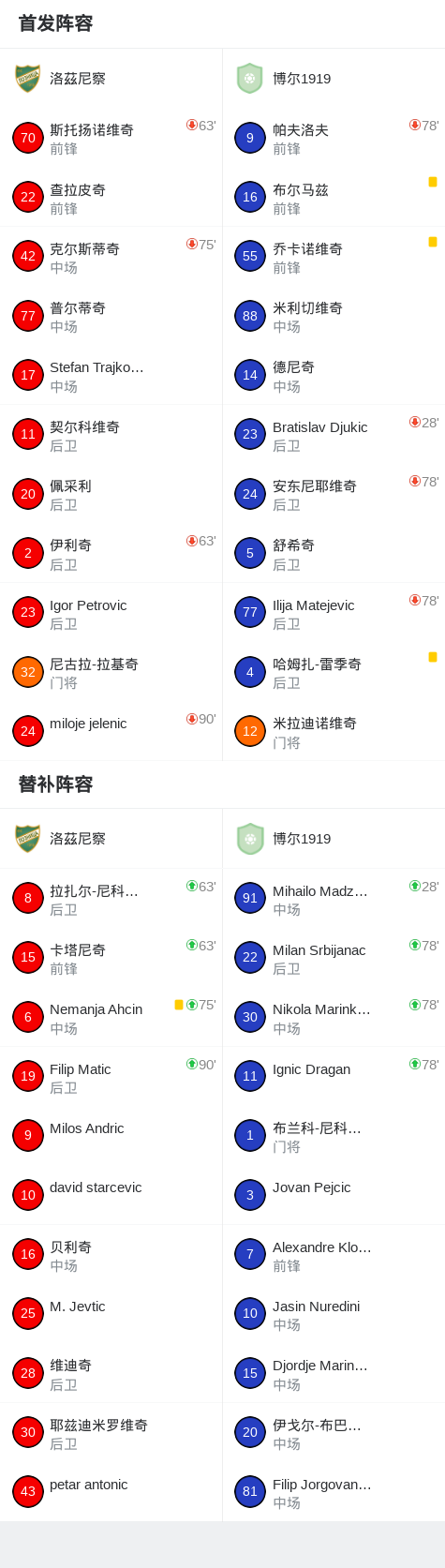The width and height of the screenshot is (445, 1568).
Task: Open Bratislav Djukic player details
Action: point(334,435)
